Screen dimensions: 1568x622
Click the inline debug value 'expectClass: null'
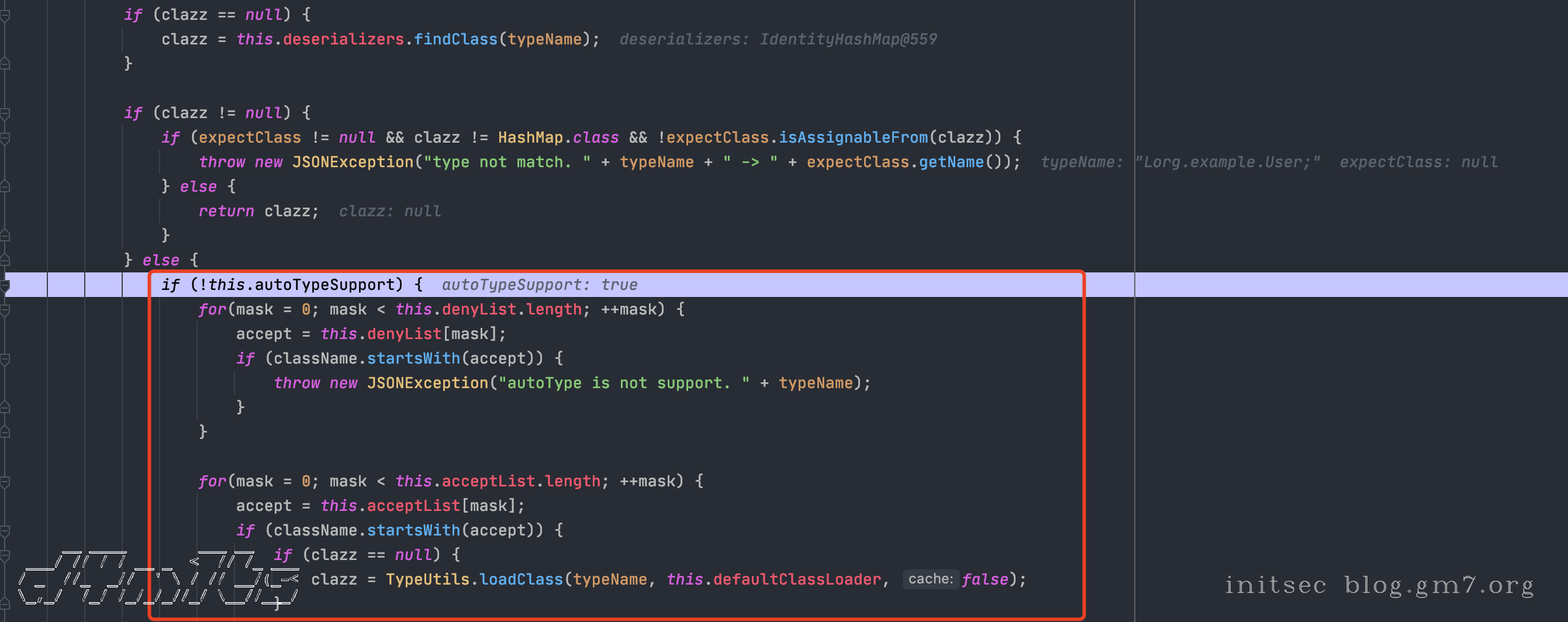click(1418, 163)
